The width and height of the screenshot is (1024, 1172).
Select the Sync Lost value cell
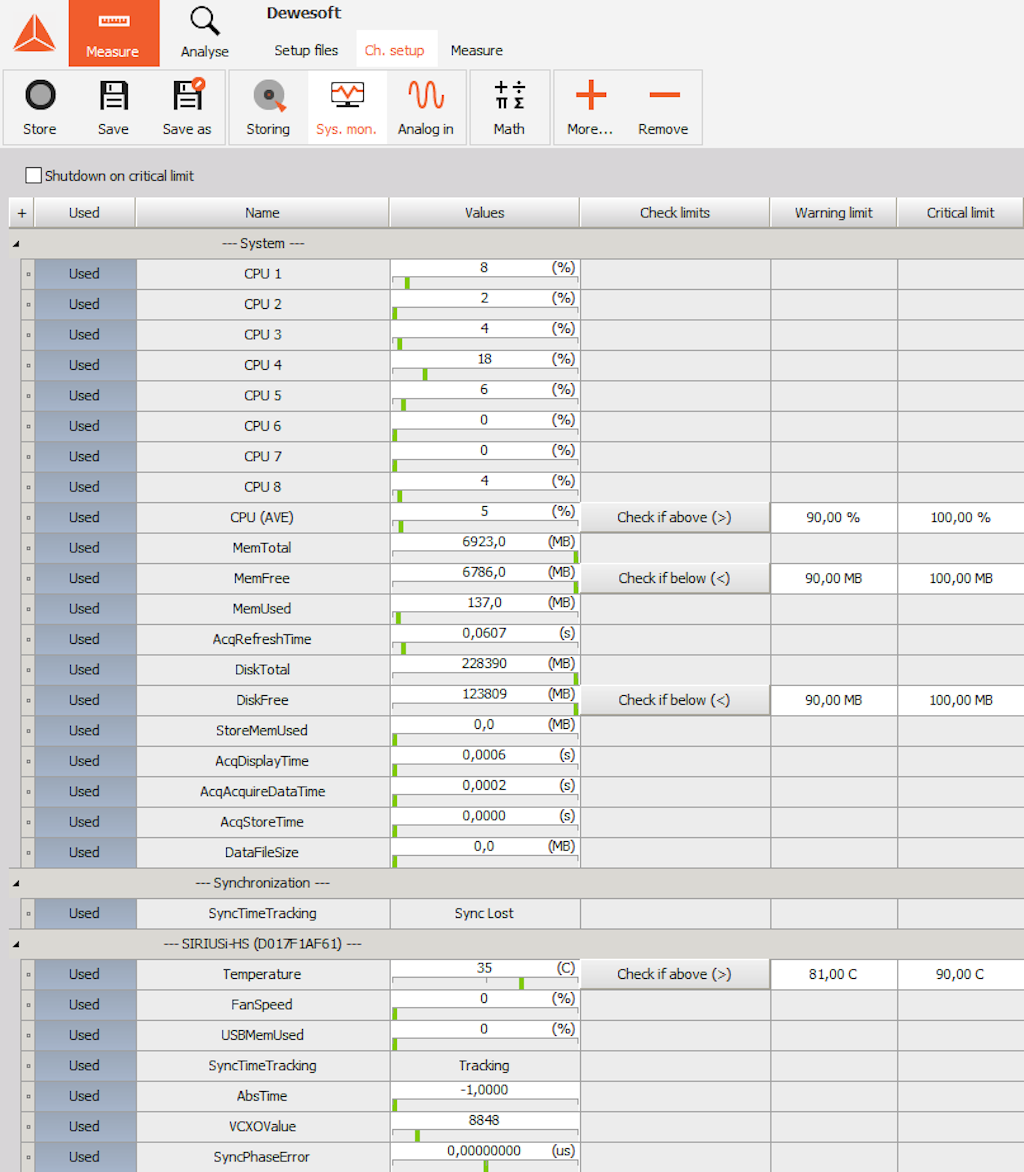485,913
